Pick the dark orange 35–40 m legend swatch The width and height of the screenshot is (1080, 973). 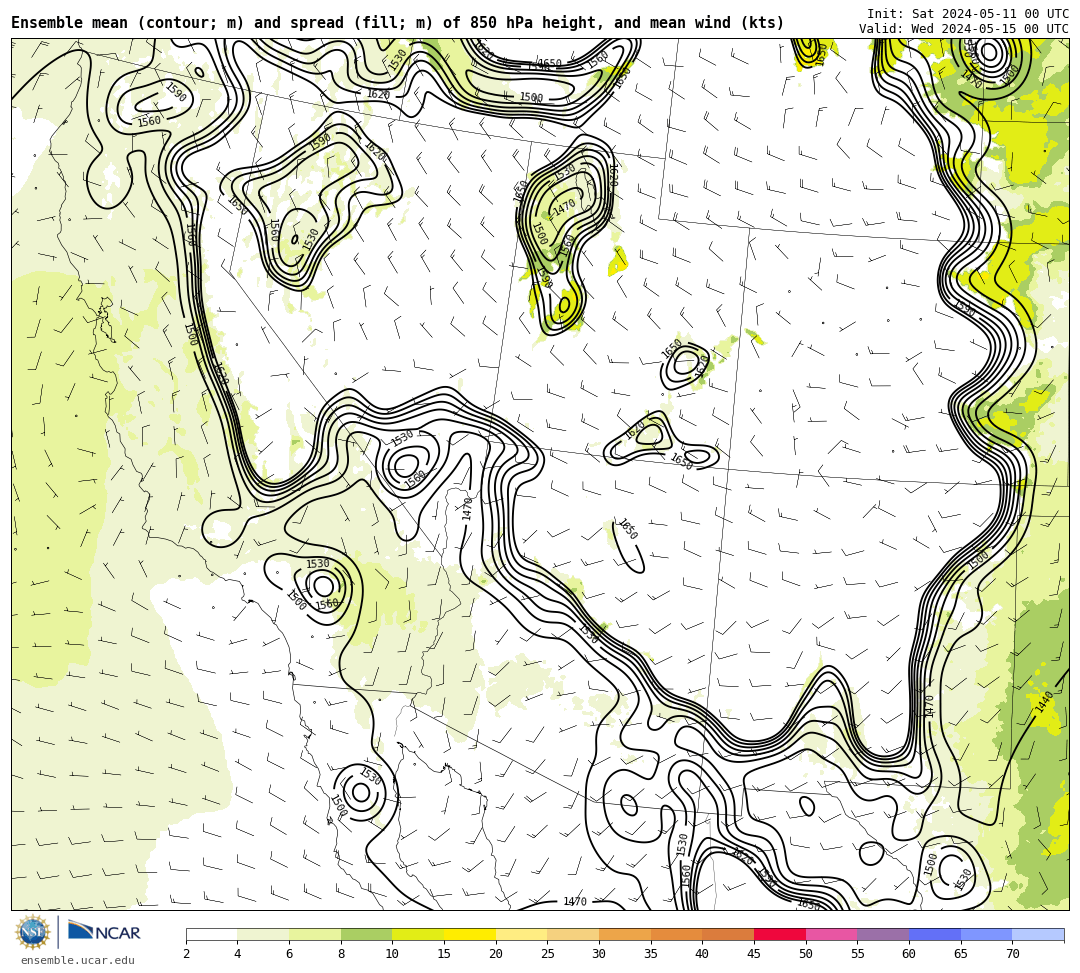point(676,934)
